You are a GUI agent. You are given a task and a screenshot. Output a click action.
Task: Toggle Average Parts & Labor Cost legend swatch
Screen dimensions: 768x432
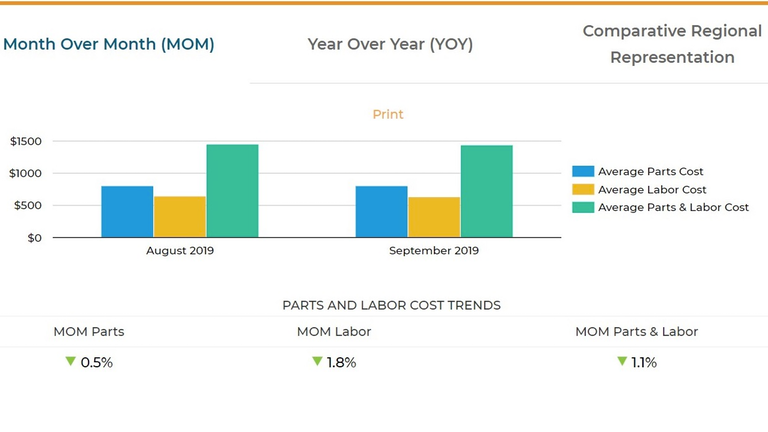[583, 208]
